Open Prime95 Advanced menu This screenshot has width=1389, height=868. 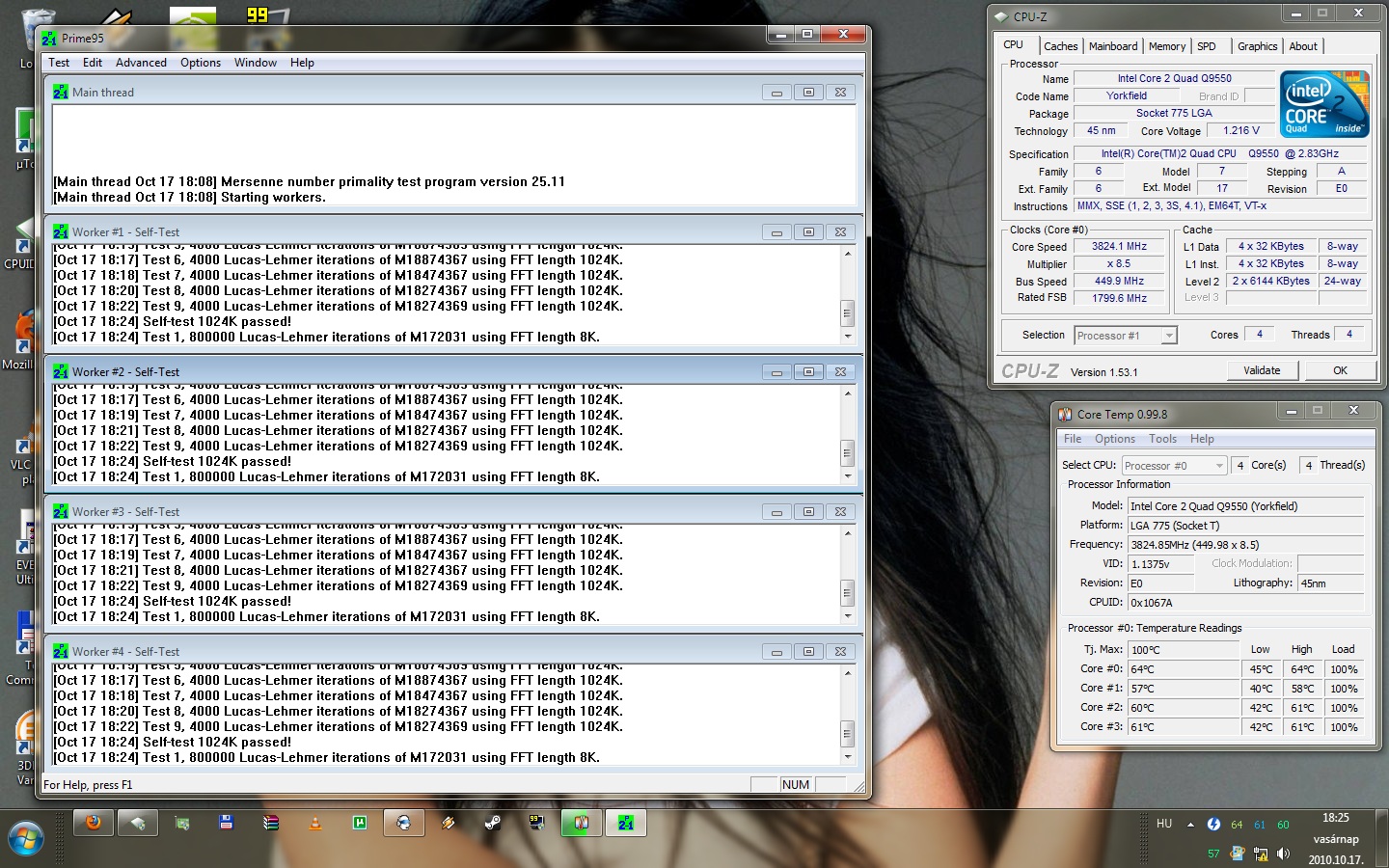141,63
